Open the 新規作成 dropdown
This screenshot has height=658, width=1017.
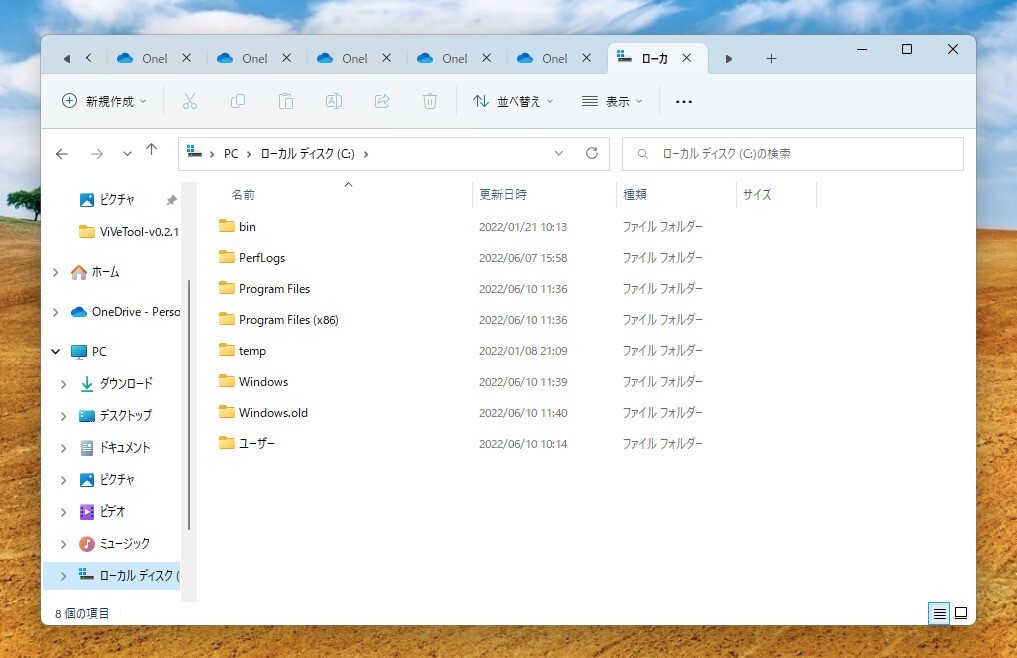[x=104, y=101]
